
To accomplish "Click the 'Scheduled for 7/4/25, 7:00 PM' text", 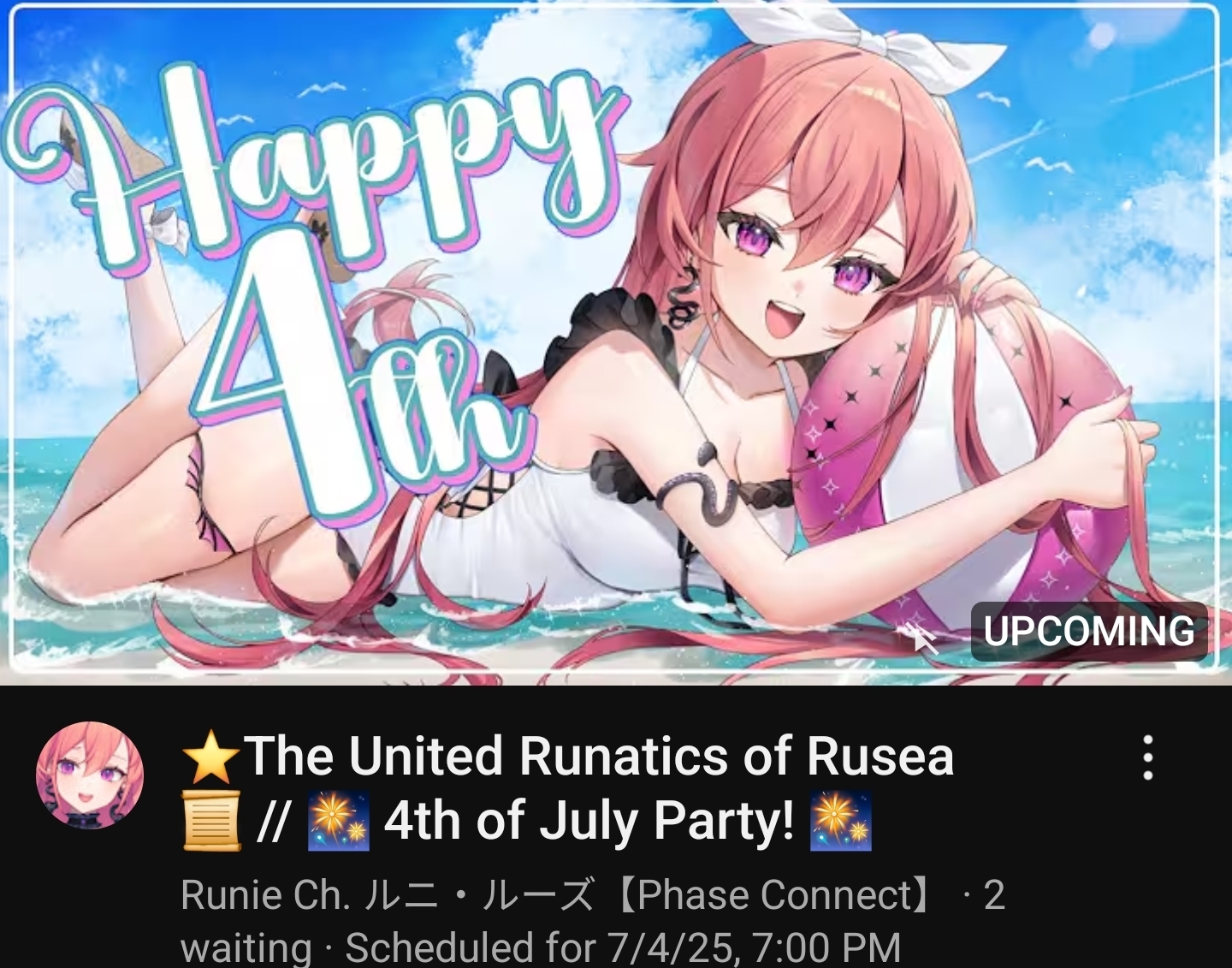I will [623, 948].
